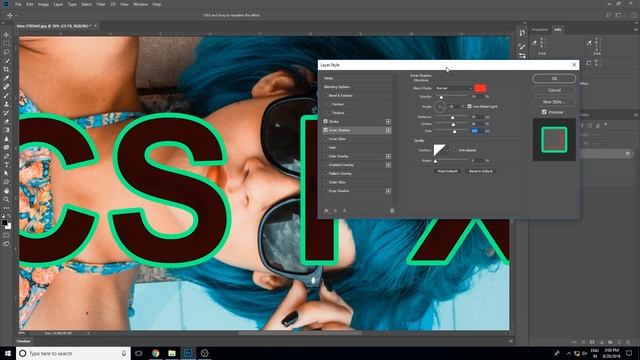Click Cancel in the Layer Style dialog
The image size is (640, 360).
[554, 90]
